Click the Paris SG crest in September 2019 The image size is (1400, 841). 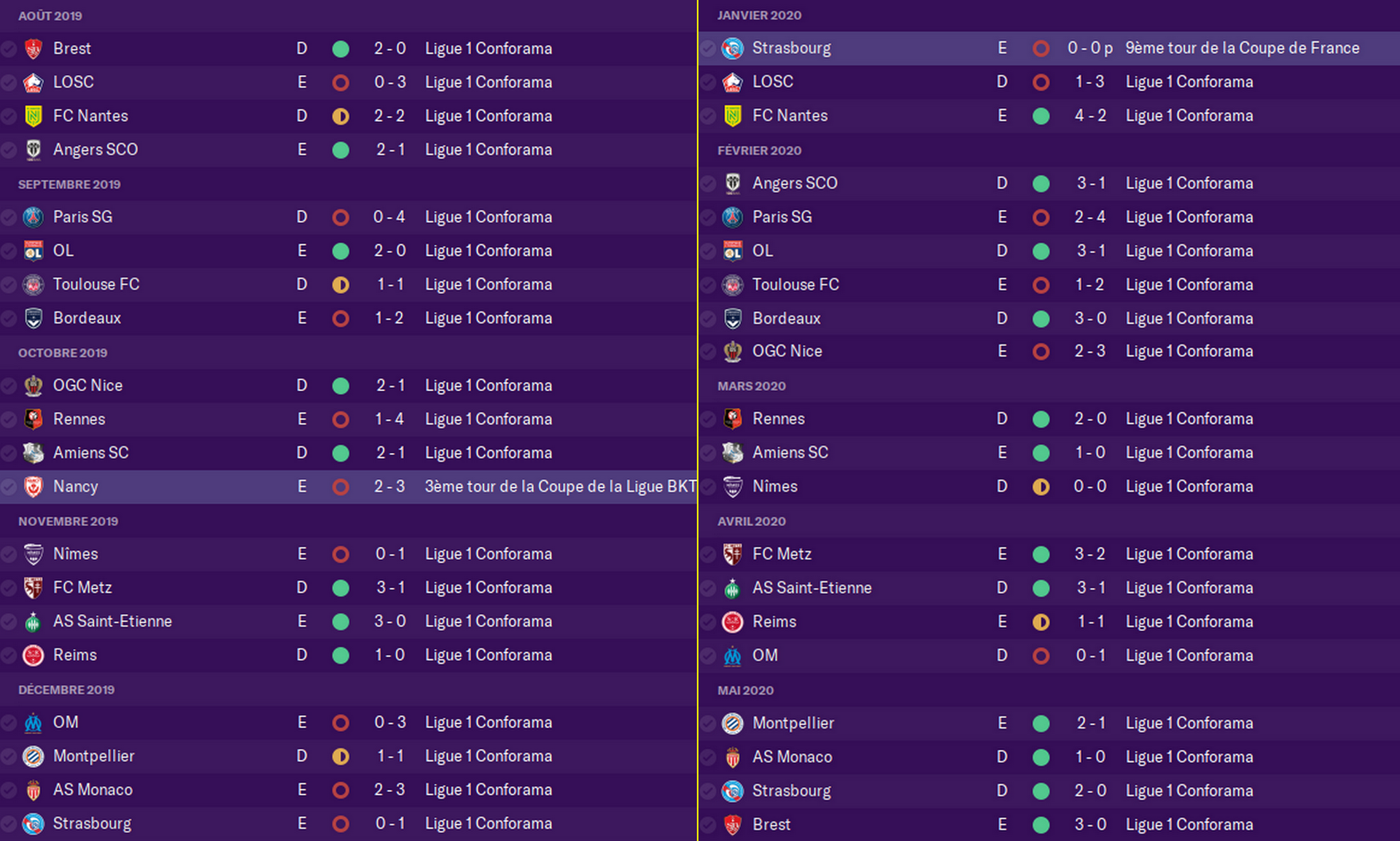pyautogui.click(x=34, y=217)
